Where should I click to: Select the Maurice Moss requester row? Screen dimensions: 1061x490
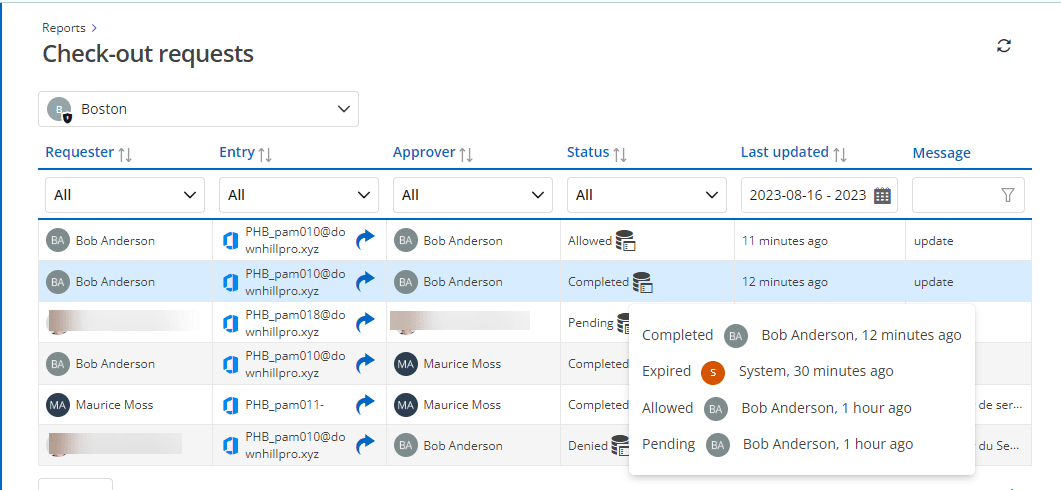tap(115, 405)
